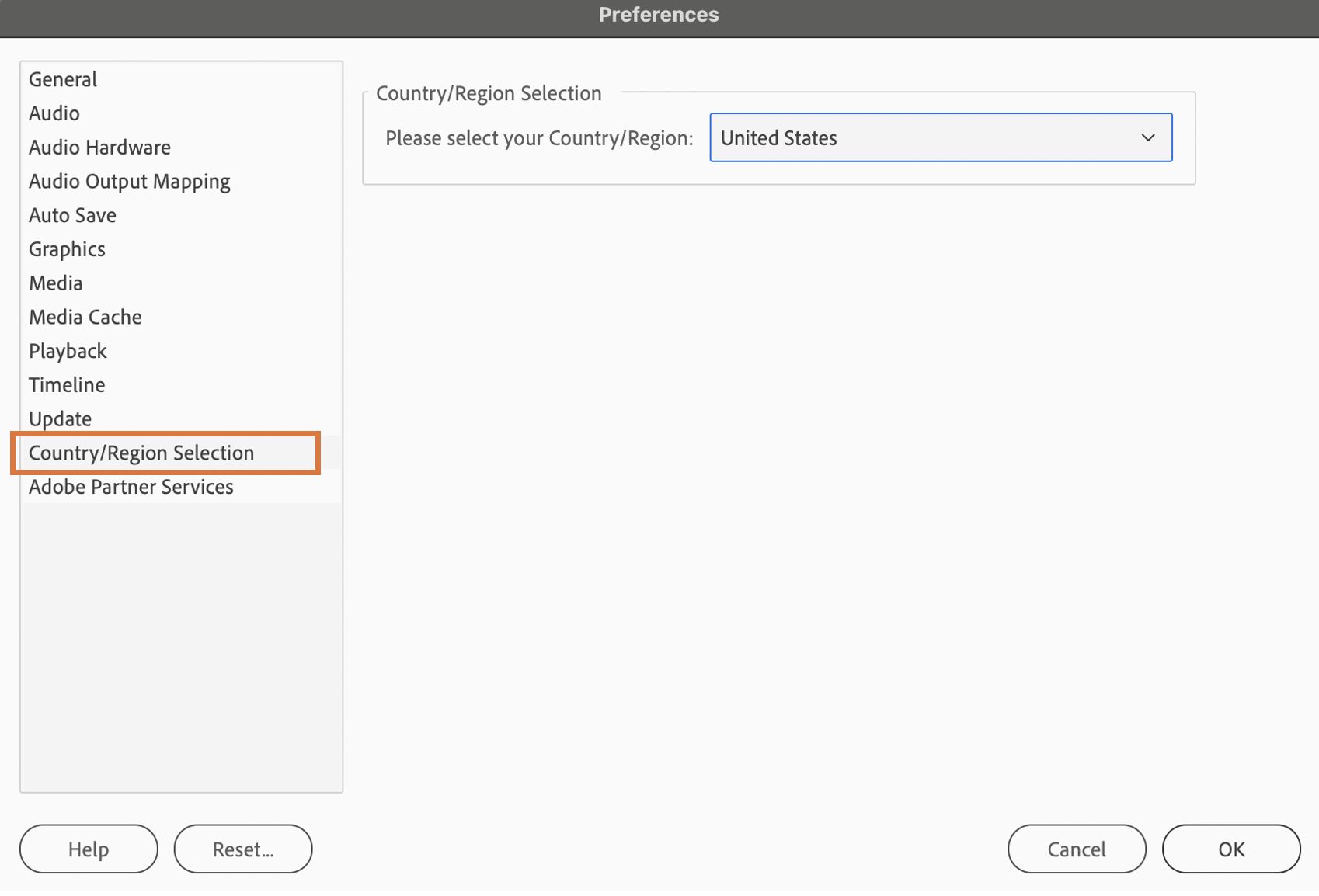Select the Update category

(61, 419)
